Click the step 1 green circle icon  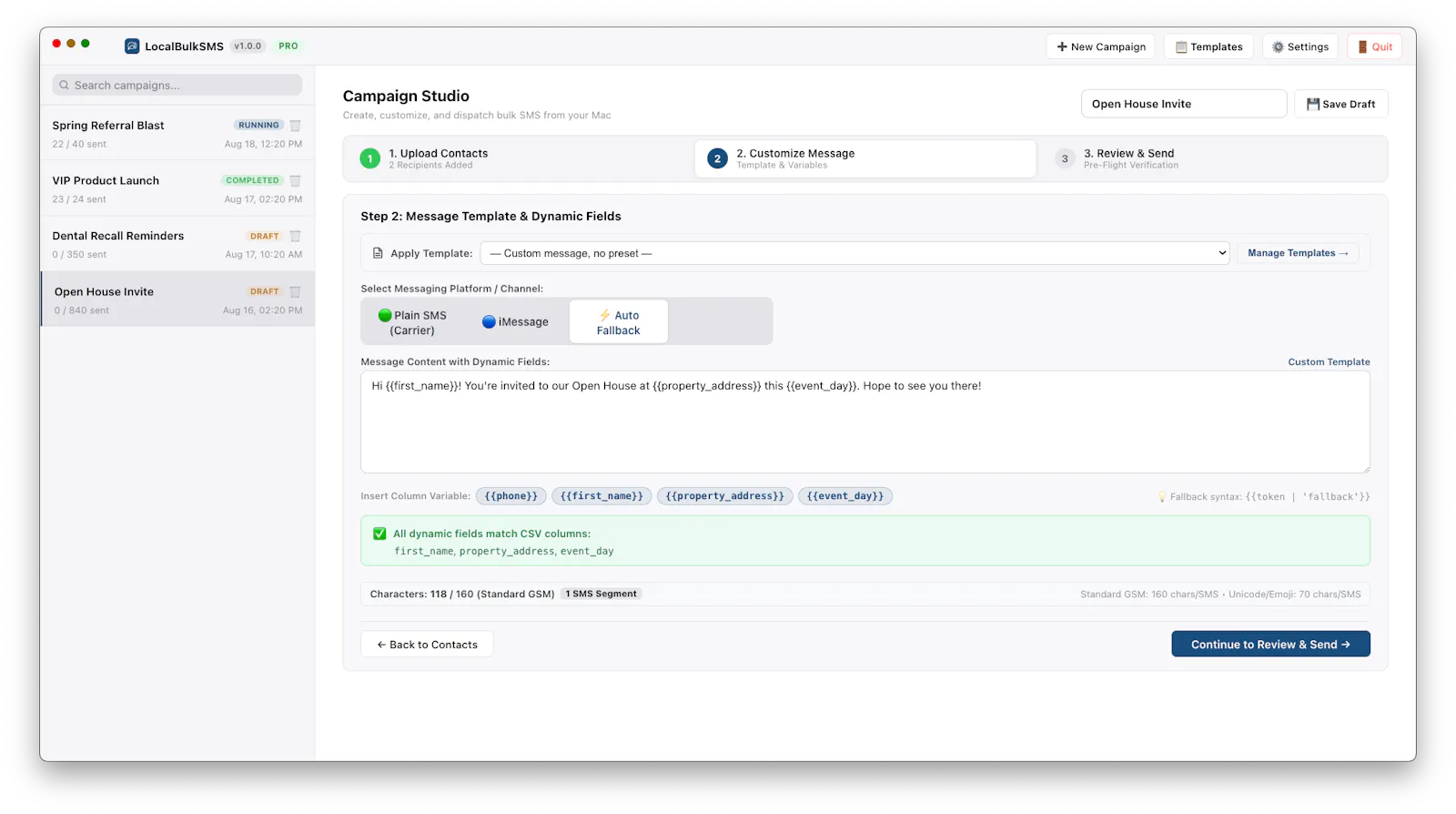click(369, 158)
